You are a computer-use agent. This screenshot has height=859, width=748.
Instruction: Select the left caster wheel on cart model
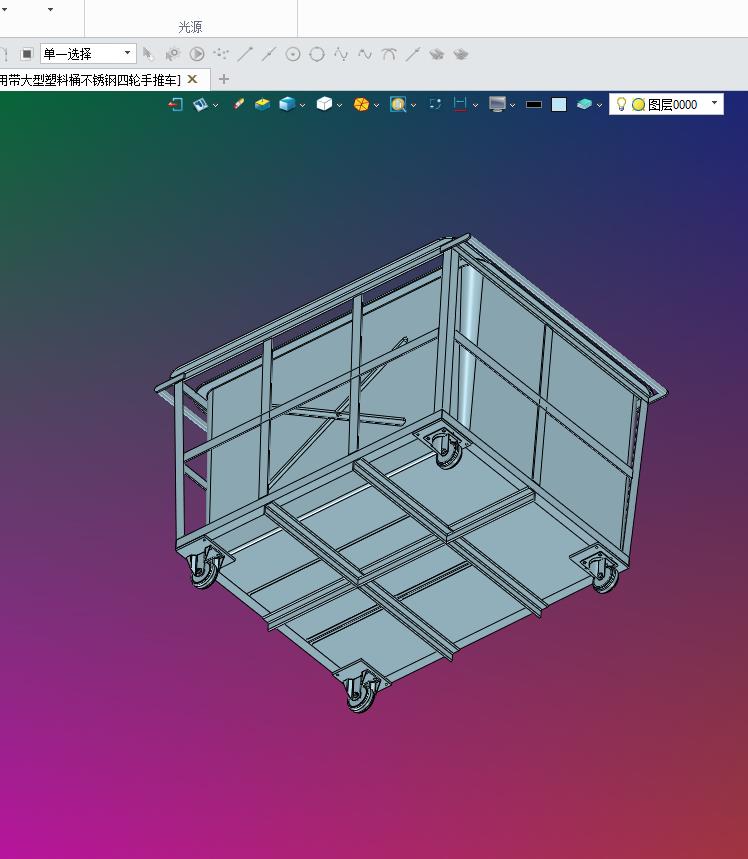coord(204,566)
